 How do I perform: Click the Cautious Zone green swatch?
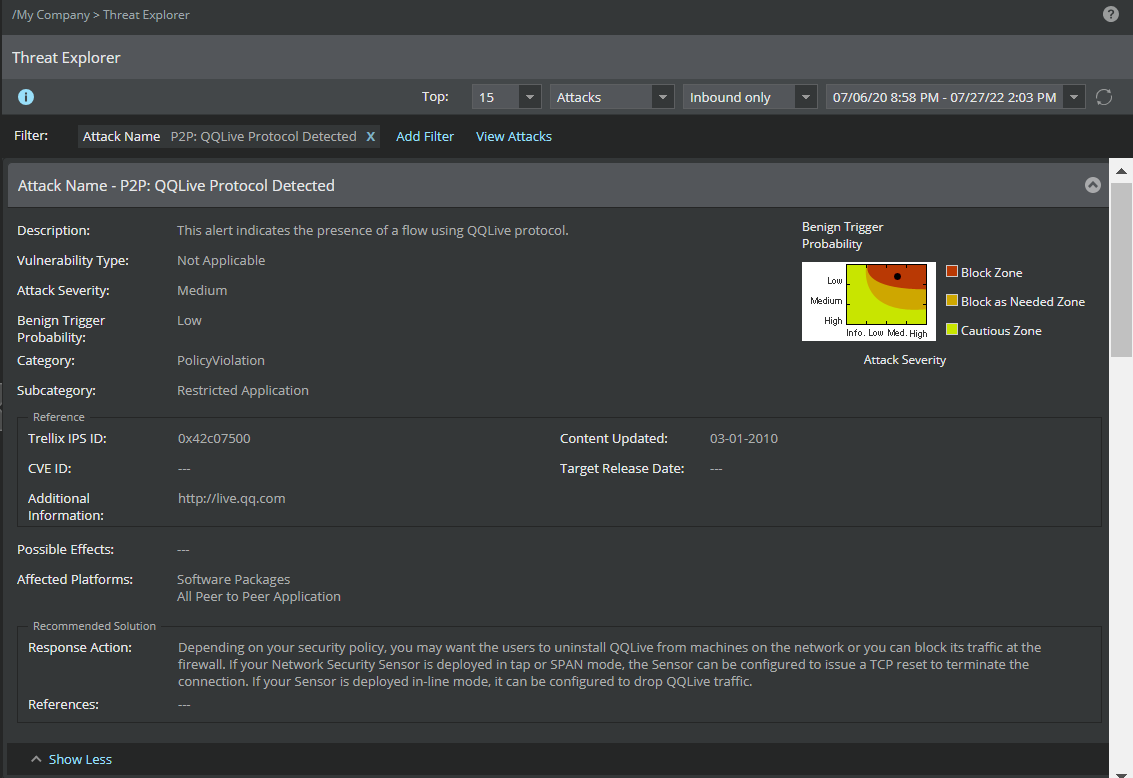(952, 329)
